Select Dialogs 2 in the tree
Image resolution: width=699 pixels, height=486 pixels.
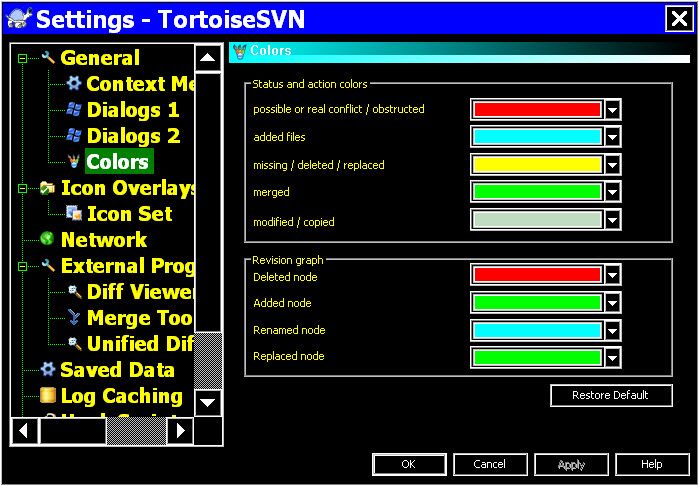pyautogui.click(x=133, y=136)
